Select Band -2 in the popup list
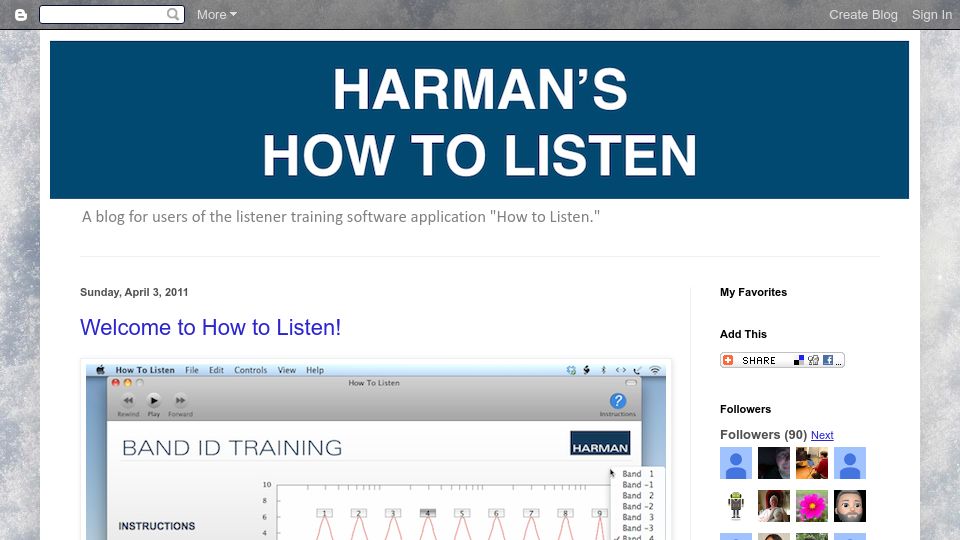 tap(638, 506)
